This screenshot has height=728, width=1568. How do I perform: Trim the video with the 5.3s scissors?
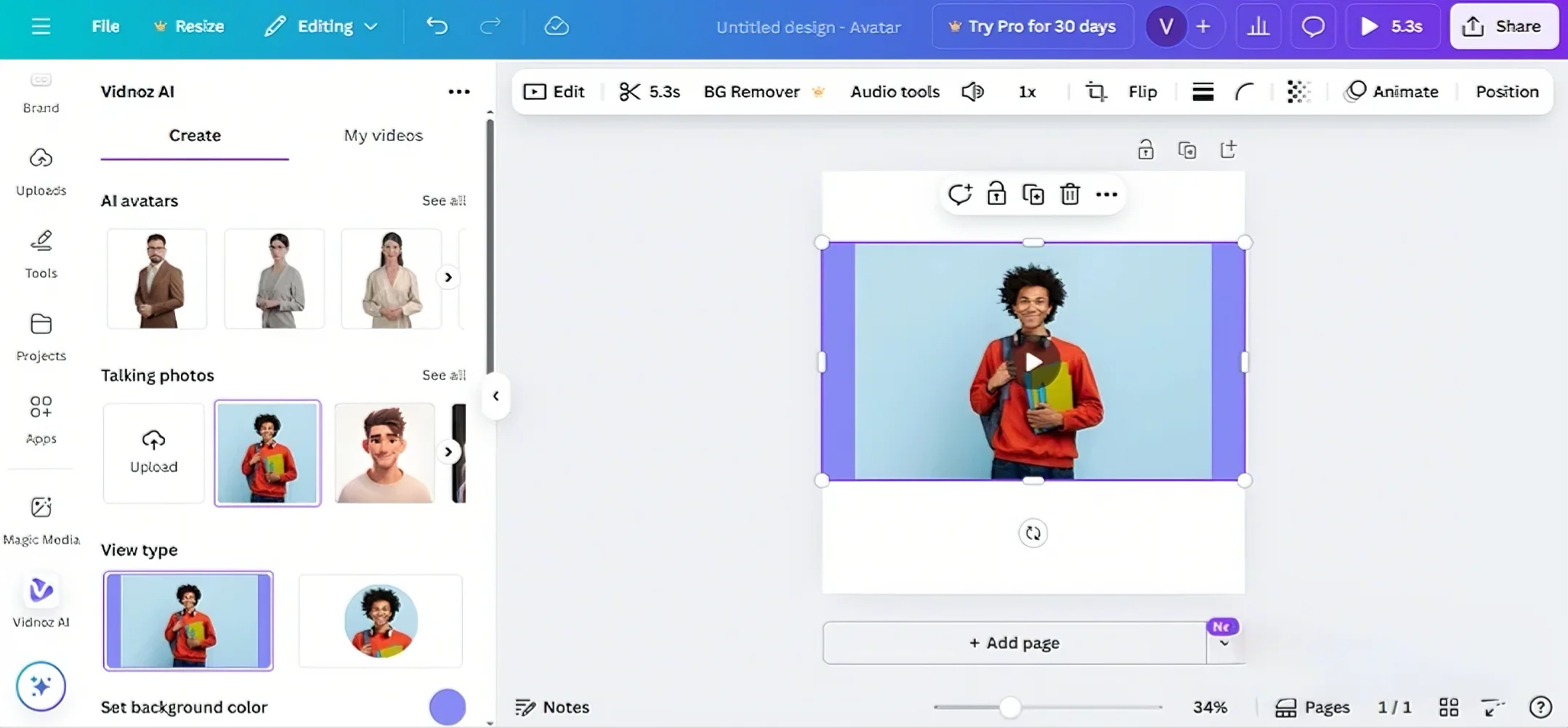click(650, 92)
